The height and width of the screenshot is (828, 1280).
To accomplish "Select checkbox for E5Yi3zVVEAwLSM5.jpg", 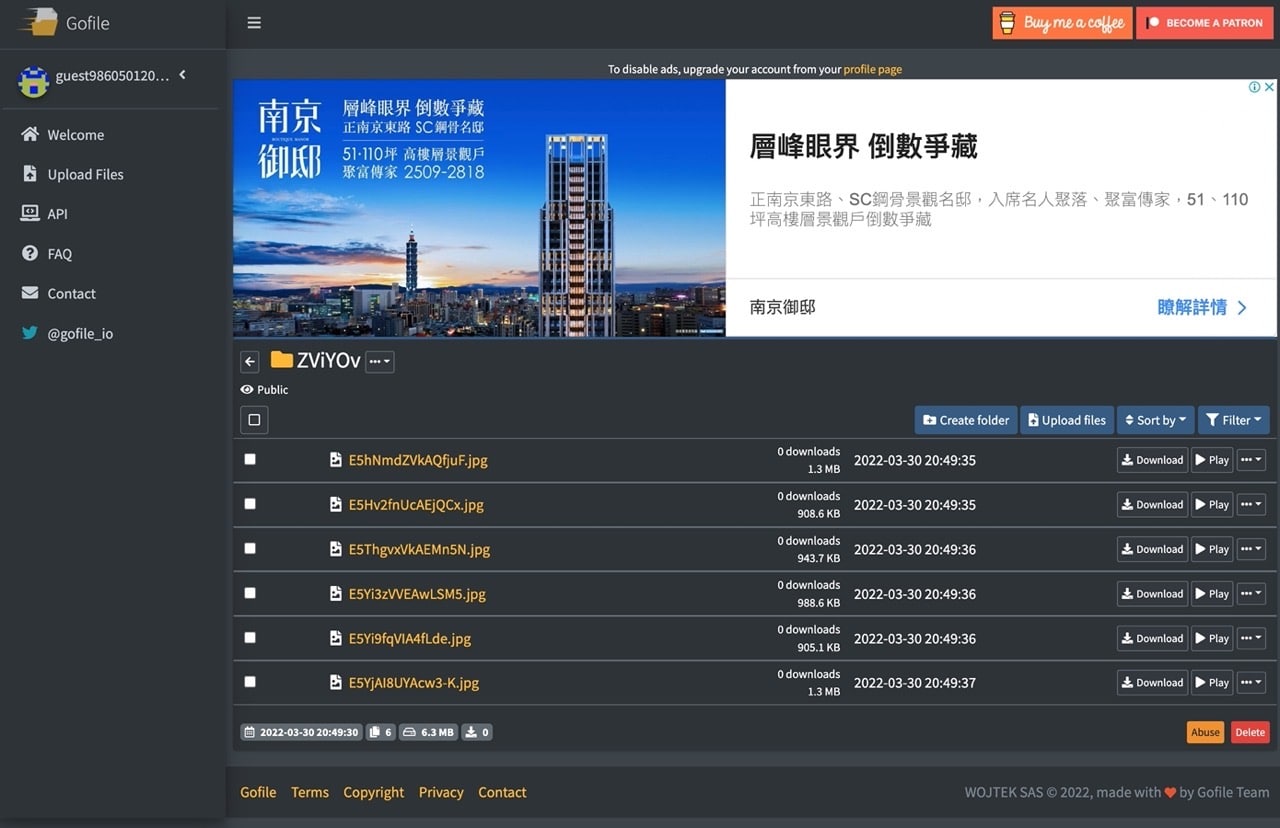I will [250, 593].
